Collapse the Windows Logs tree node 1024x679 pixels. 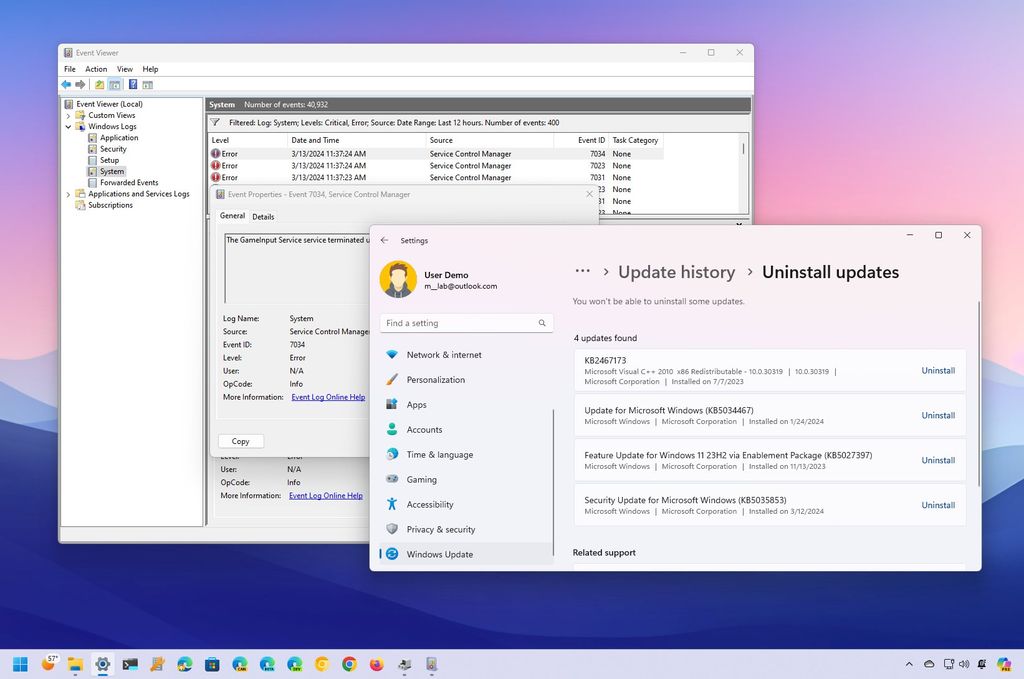pos(68,126)
